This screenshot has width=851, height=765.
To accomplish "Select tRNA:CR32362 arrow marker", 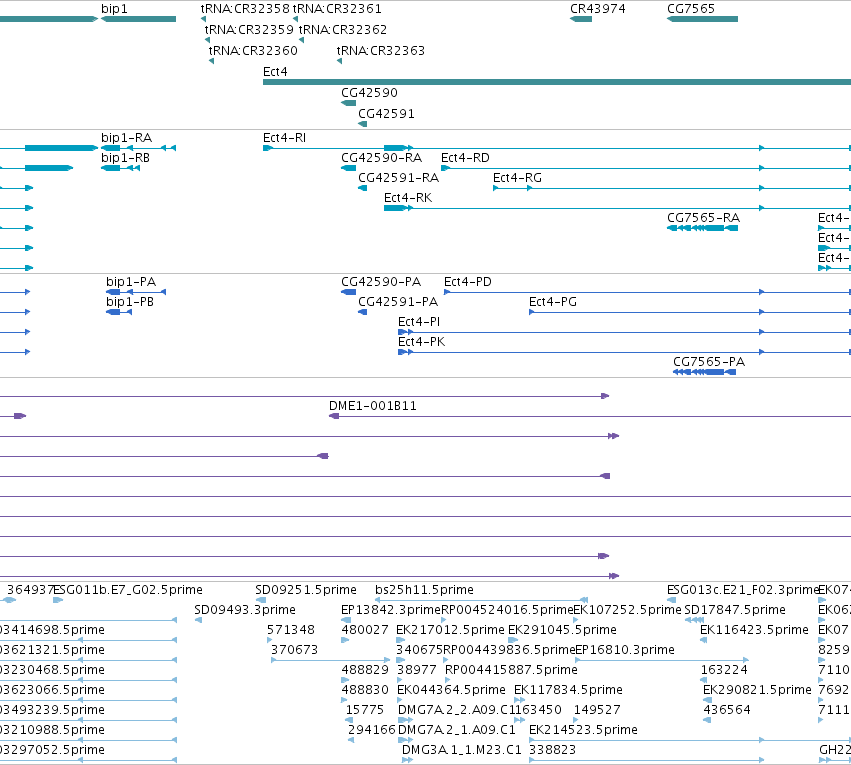I will tap(301, 40).
